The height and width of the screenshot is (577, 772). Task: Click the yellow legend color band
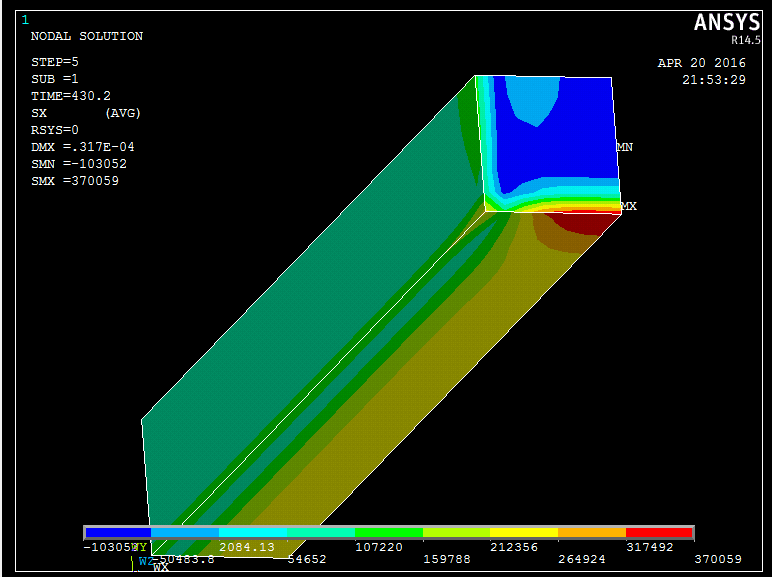coord(524,532)
